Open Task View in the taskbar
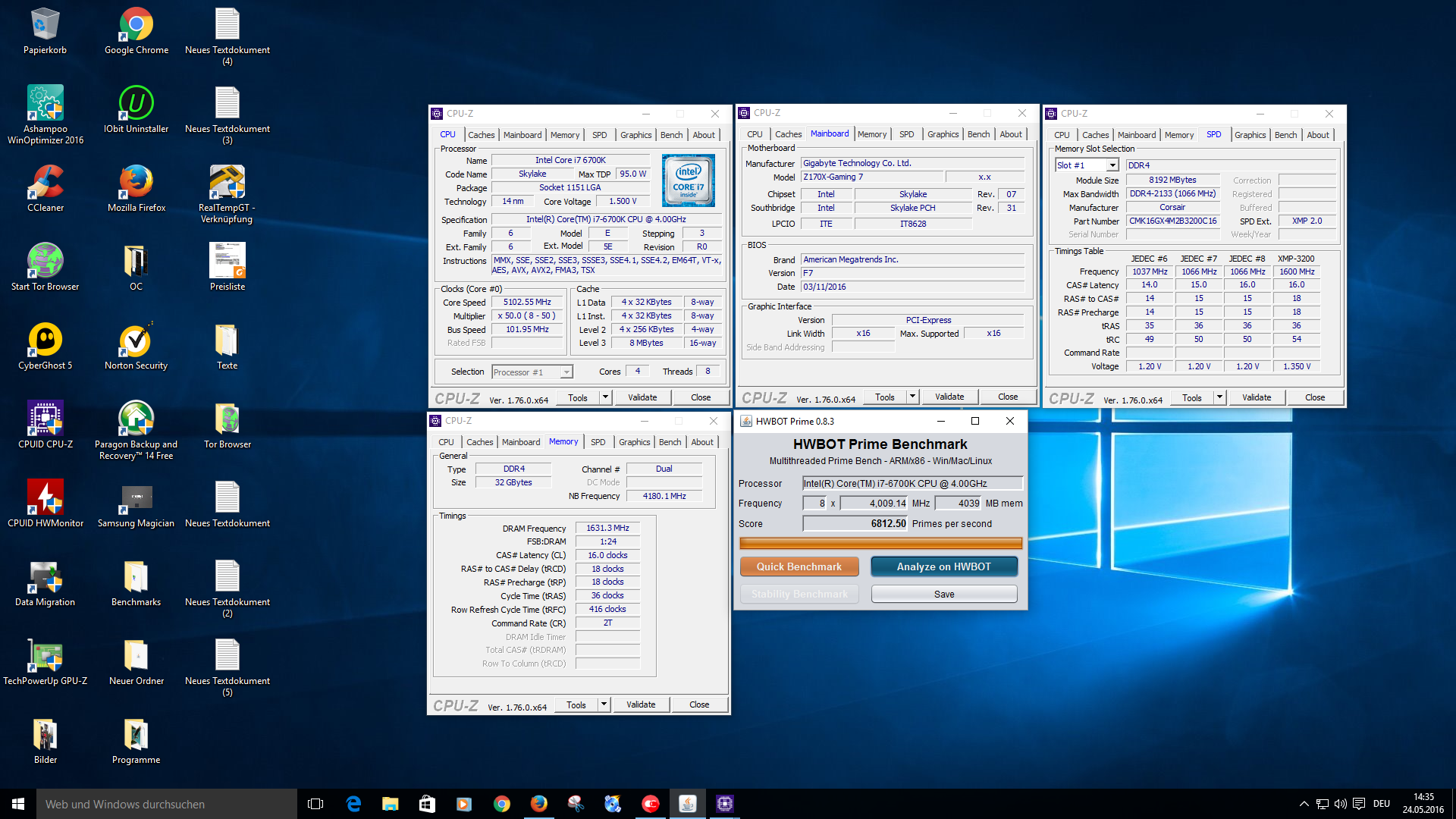This screenshot has height=819, width=1456. click(x=315, y=804)
